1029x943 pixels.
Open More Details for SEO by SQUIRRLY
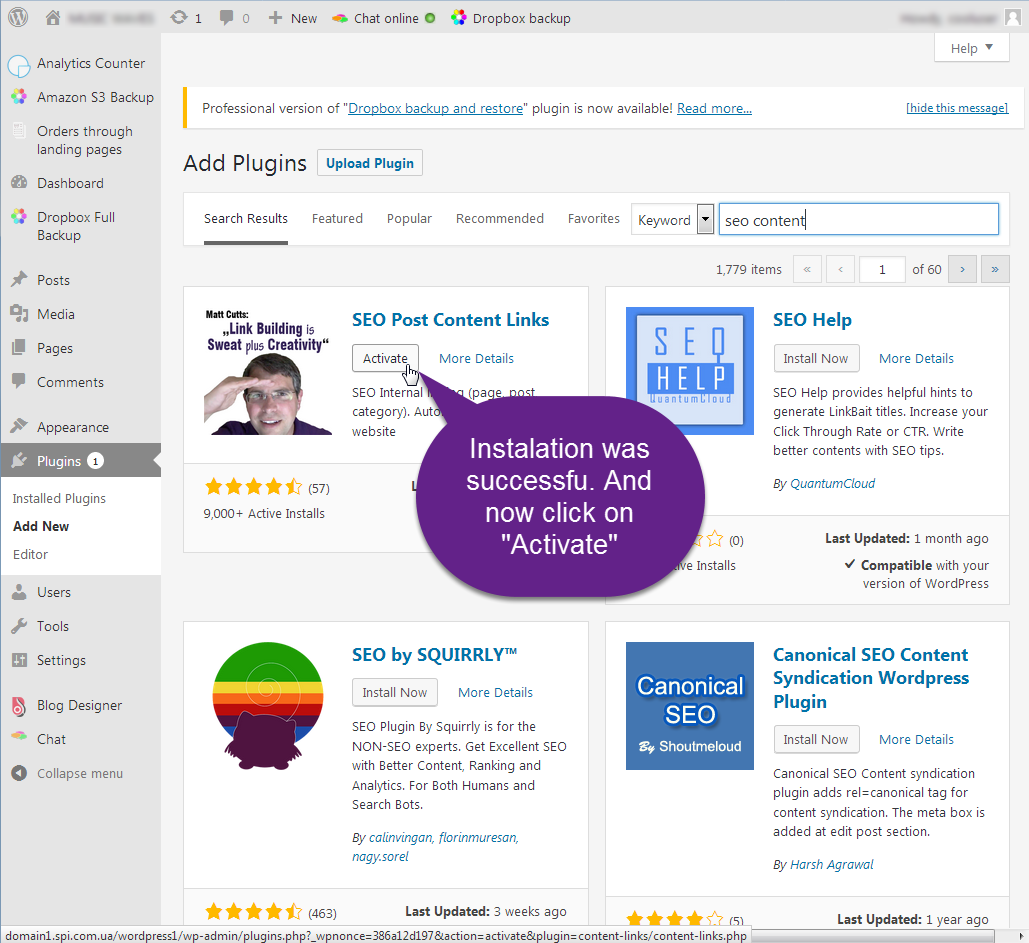point(495,692)
